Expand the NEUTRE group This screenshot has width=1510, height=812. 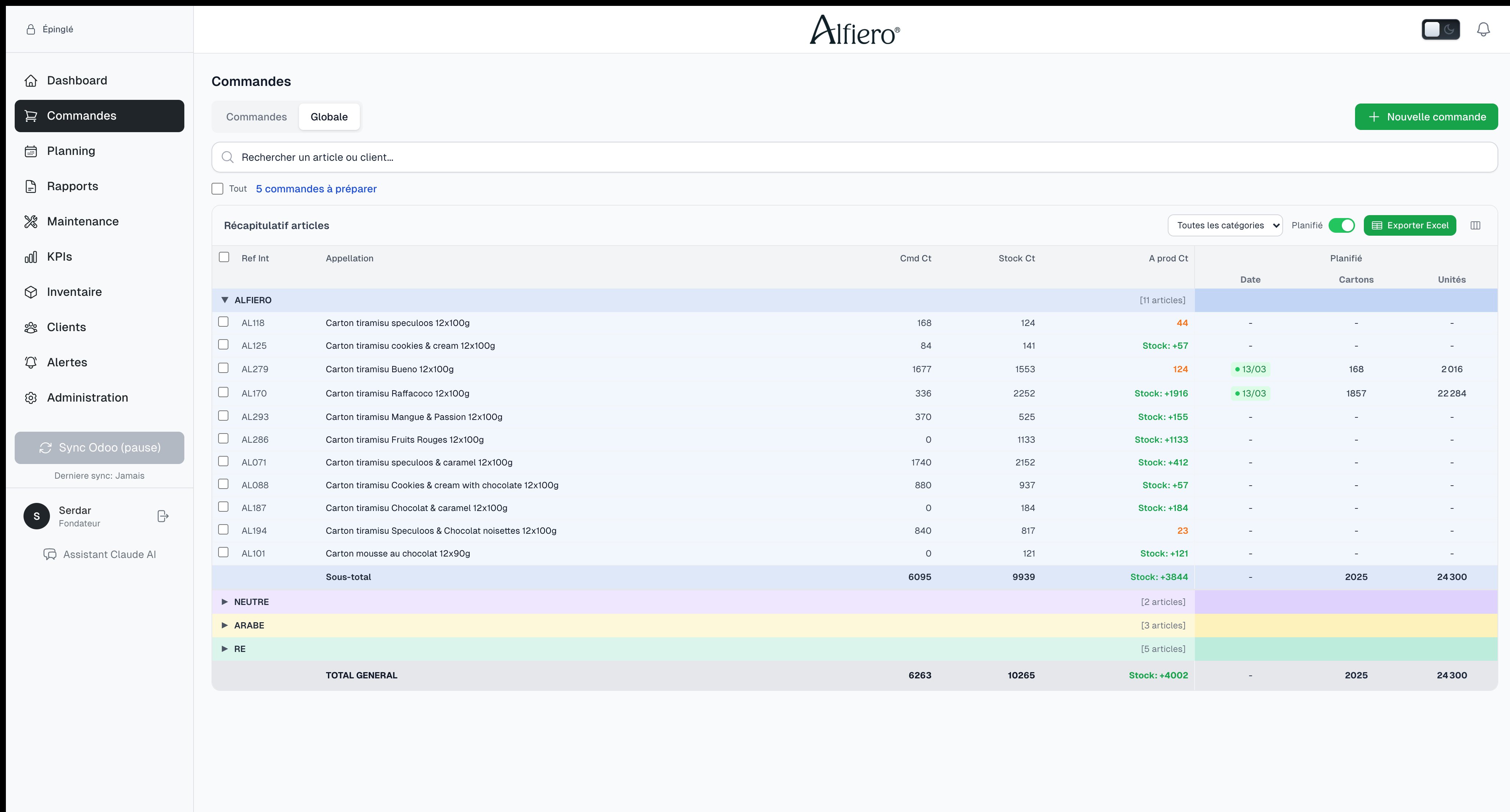point(224,602)
